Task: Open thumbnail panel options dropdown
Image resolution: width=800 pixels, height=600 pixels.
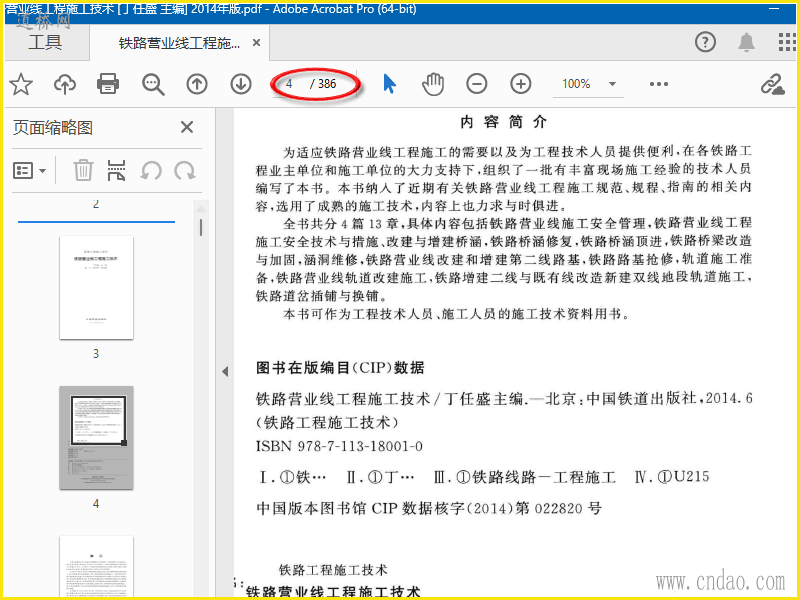Action: coord(29,170)
